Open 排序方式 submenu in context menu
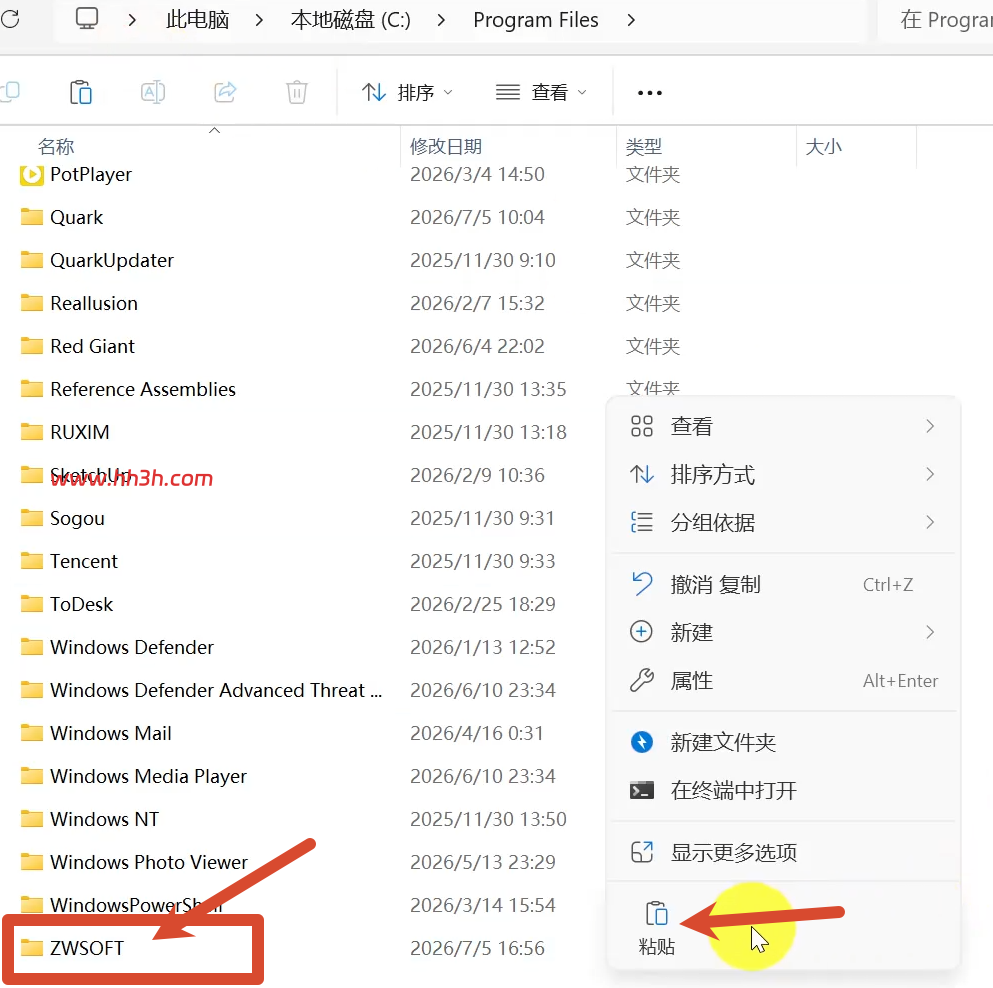The width and height of the screenshot is (993, 988). (783, 474)
